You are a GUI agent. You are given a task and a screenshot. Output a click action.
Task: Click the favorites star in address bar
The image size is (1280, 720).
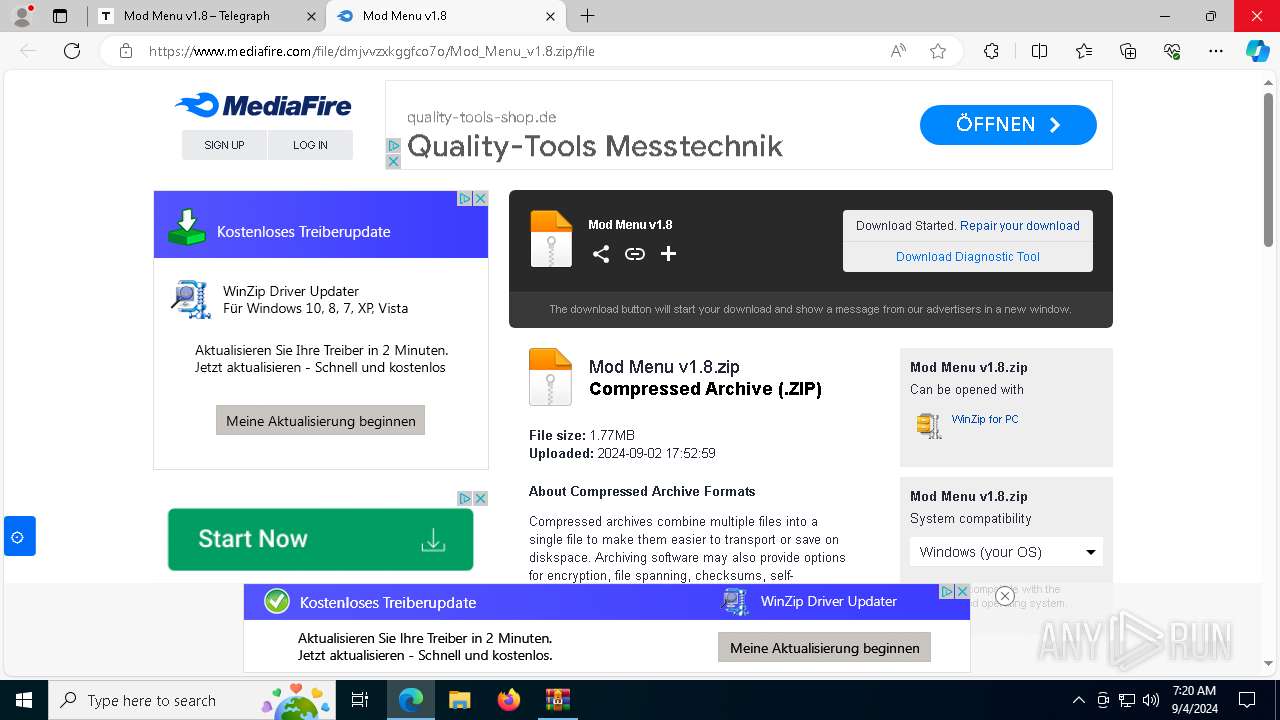pyautogui.click(x=938, y=51)
